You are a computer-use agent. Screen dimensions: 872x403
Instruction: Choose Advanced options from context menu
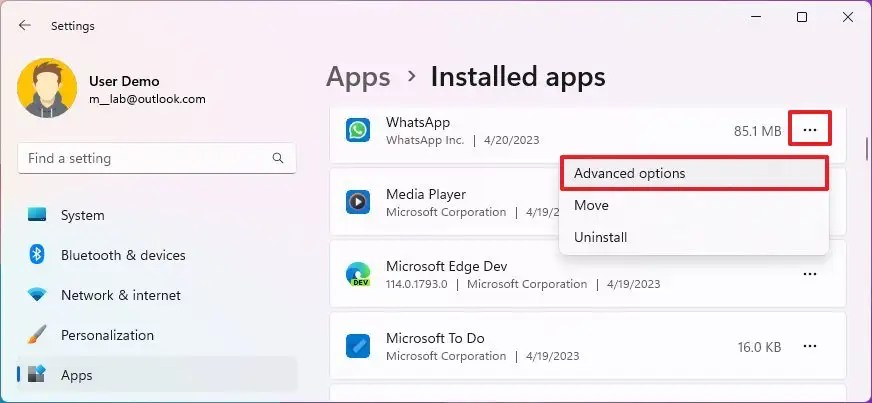(x=693, y=173)
